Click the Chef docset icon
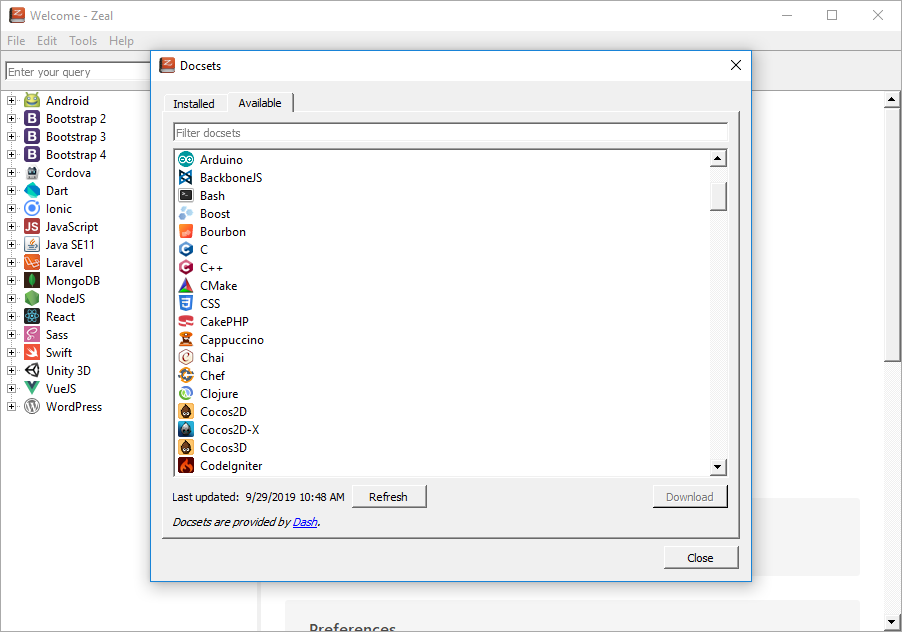Screen dimensions: 902x632 [x=186, y=376]
